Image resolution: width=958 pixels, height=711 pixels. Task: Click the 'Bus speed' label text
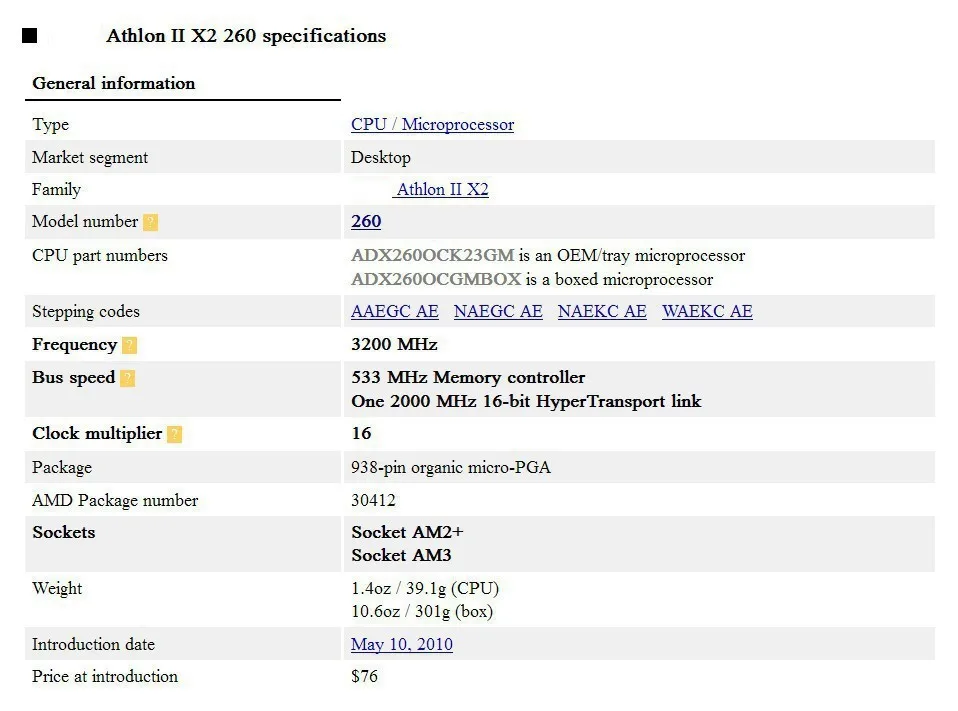point(73,378)
